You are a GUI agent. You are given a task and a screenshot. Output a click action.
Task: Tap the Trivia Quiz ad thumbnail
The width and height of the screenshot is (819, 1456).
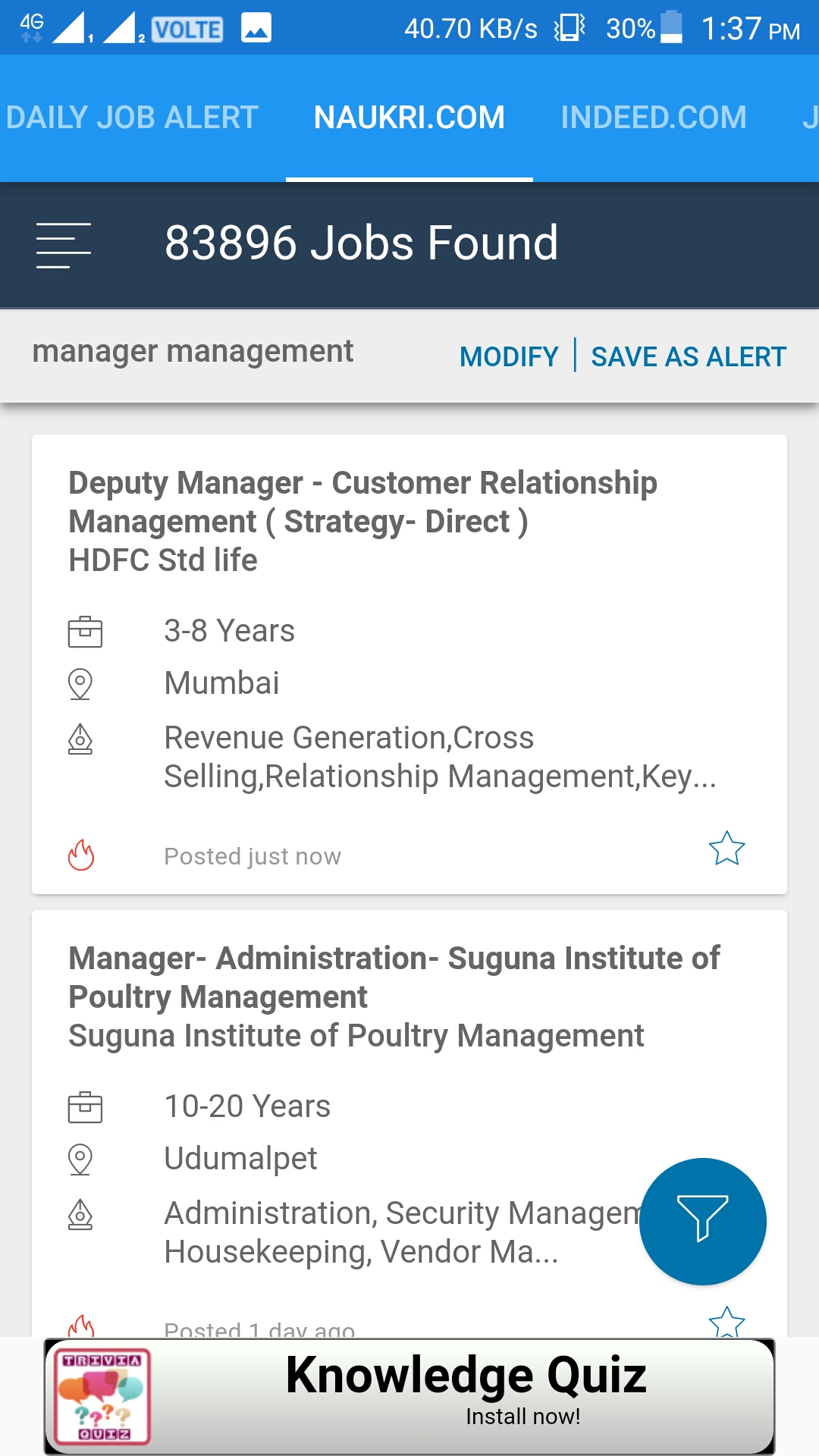pyautogui.click(x=102, y=1395)
